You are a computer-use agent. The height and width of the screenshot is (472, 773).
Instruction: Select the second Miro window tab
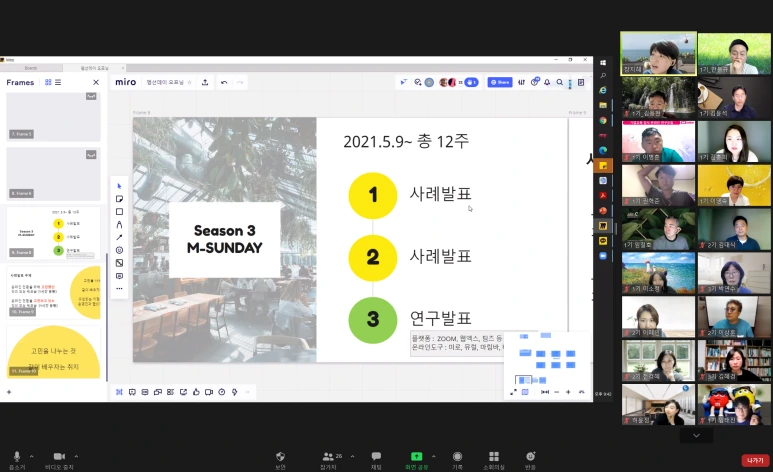click(x=94, y=68)
